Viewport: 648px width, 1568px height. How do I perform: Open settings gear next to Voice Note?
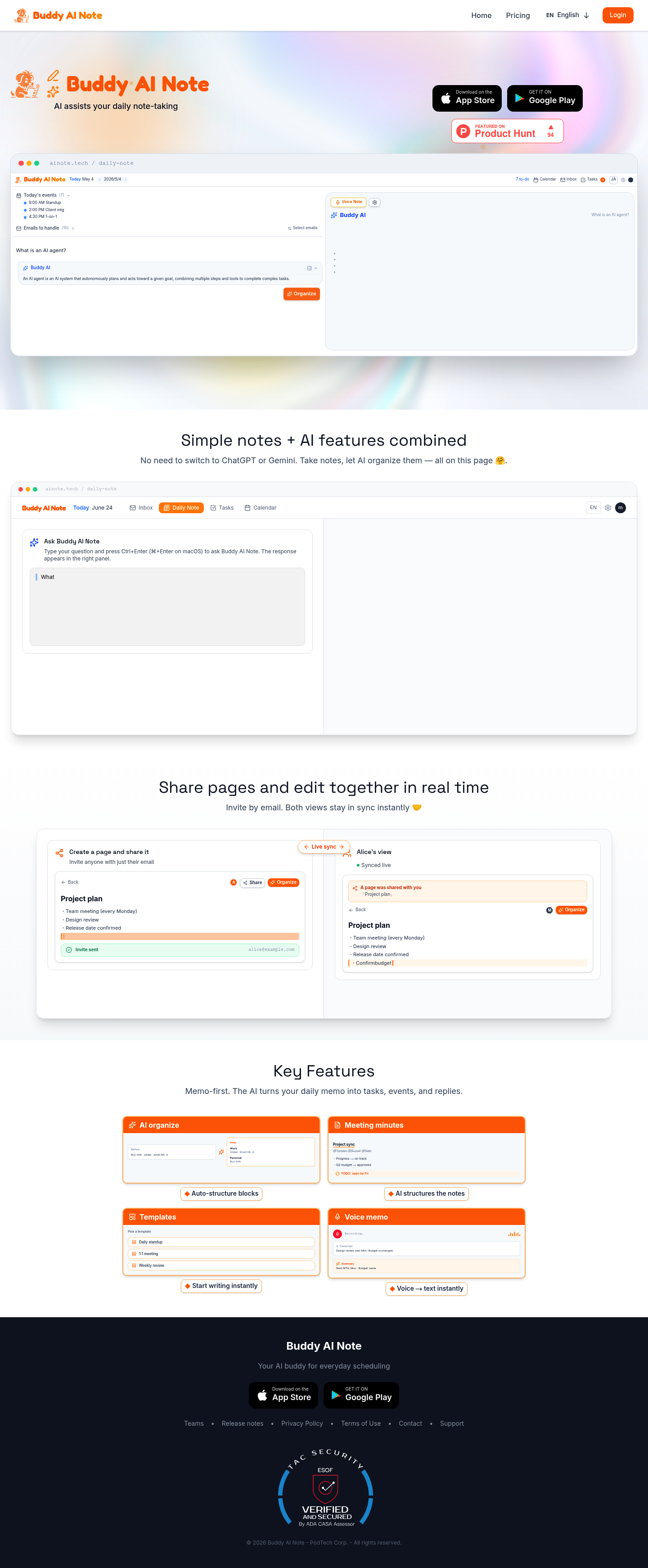375,202
